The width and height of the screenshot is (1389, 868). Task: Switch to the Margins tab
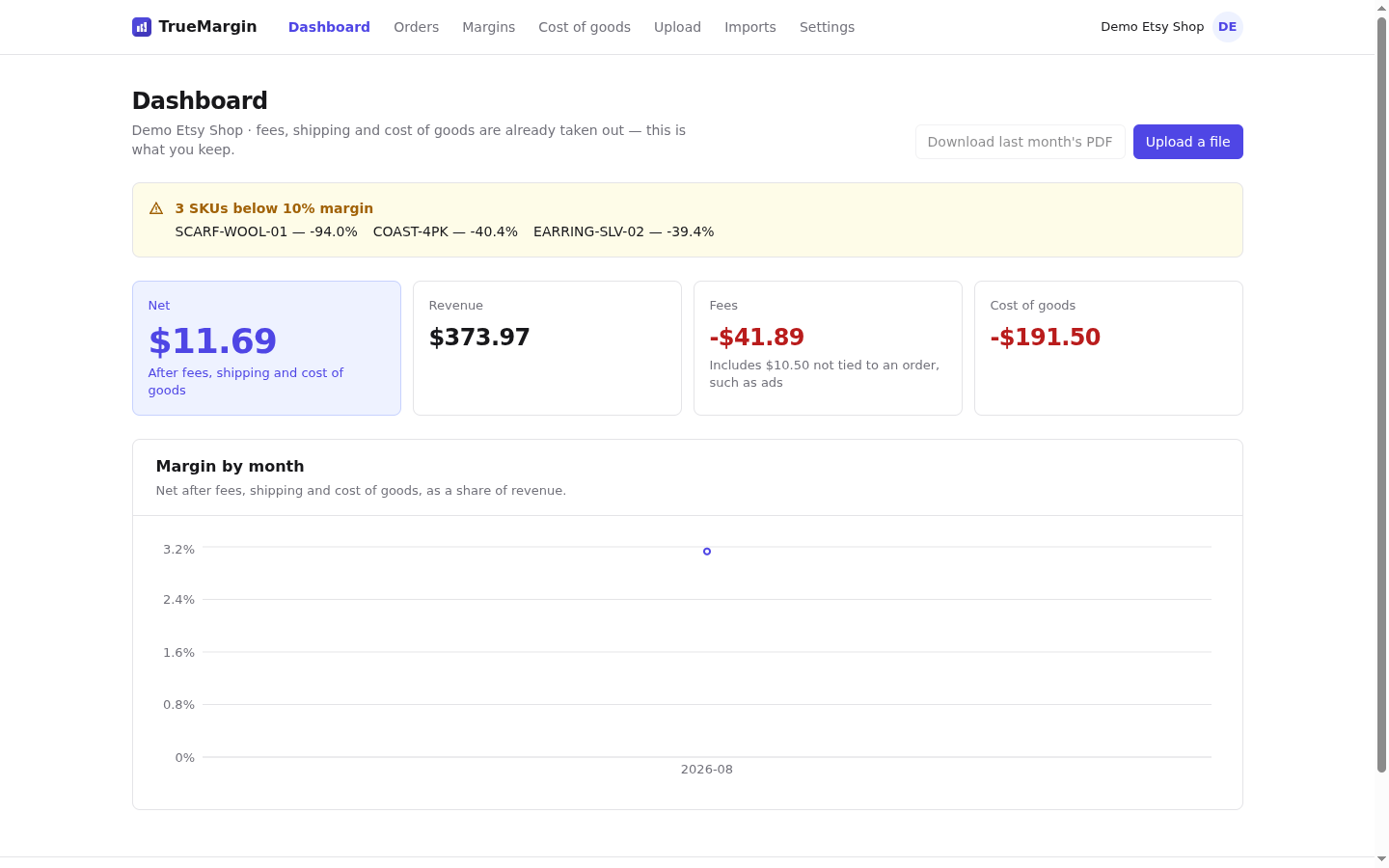[x=488, y=27]
